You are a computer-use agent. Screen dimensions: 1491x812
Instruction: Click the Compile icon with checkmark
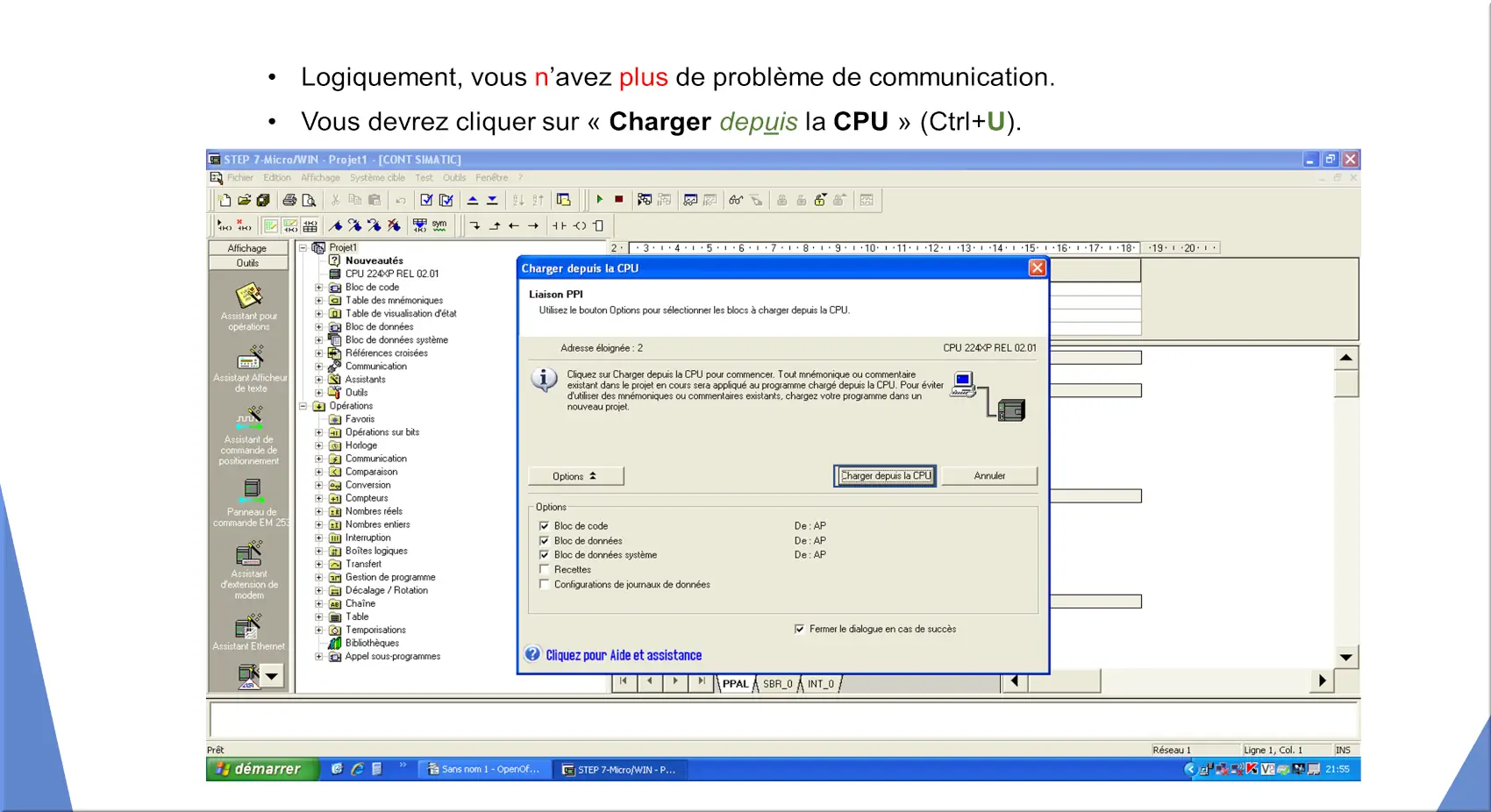pyautogui.click(x=426, y=200)
